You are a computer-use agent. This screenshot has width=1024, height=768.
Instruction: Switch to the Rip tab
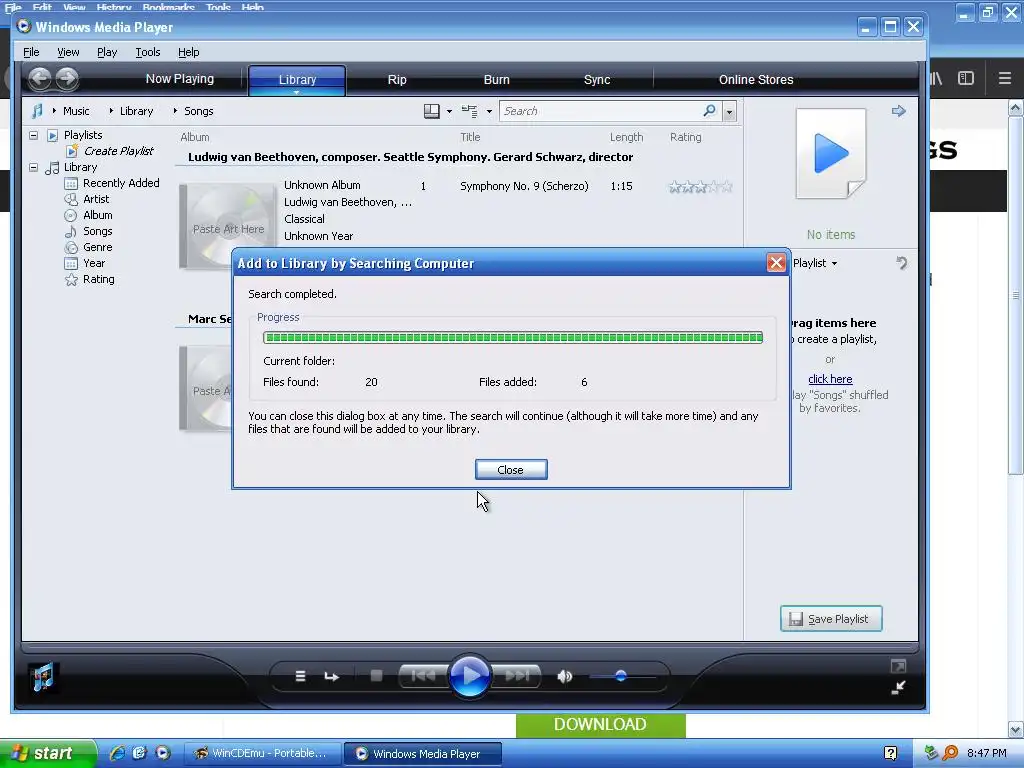pyautogui.click(x=397, y=80)
